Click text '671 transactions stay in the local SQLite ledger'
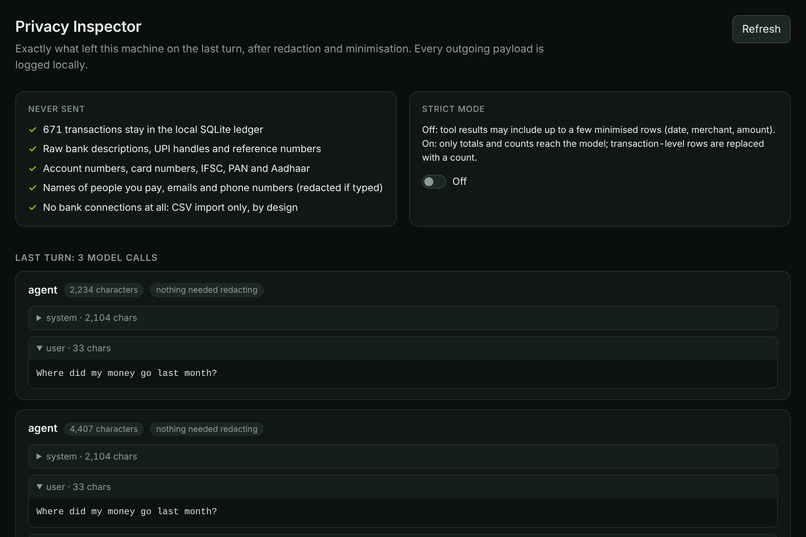Image resolution: width=806 pixels, height=537 pixels. pos(153,129)
